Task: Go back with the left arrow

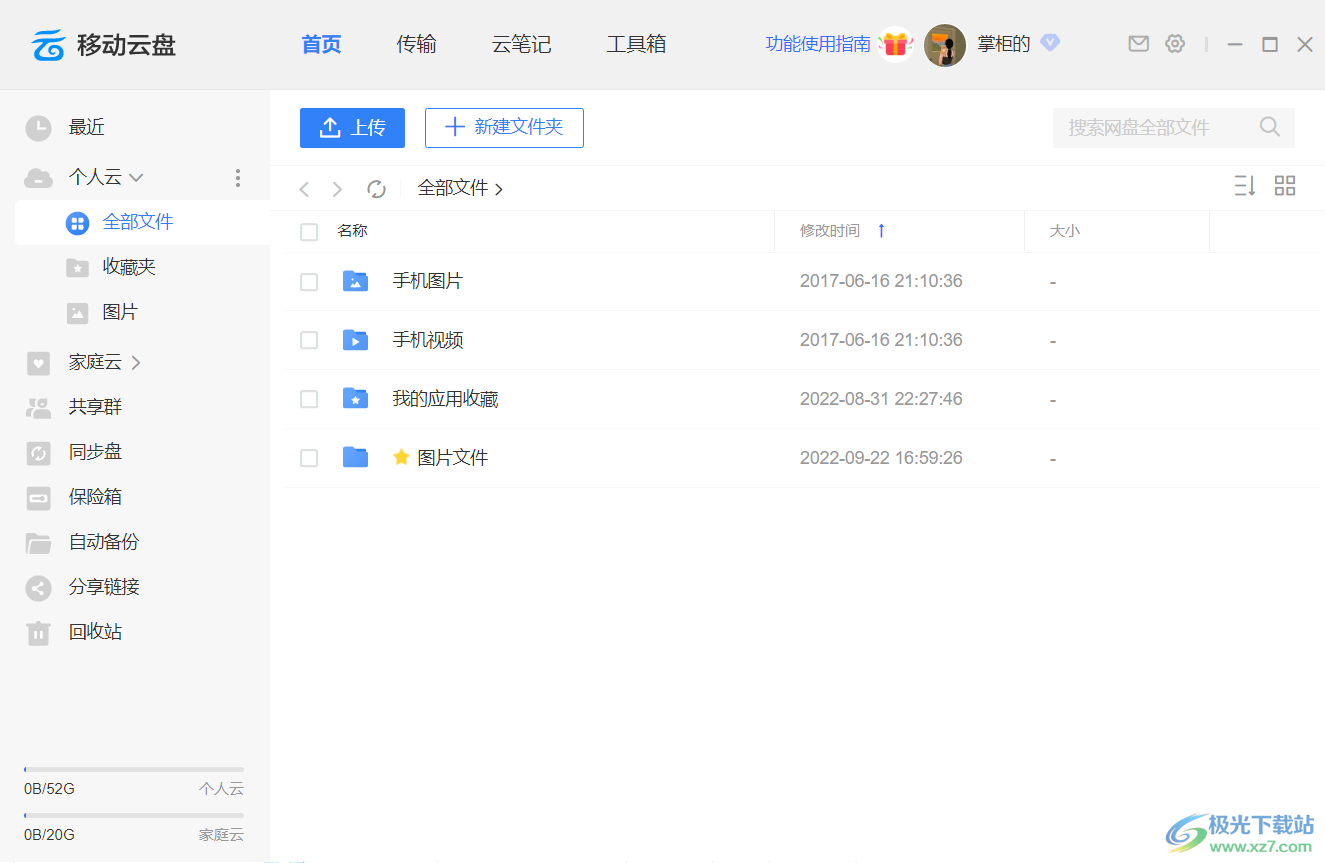Action: pyautogui.click(x=305, y=189)
